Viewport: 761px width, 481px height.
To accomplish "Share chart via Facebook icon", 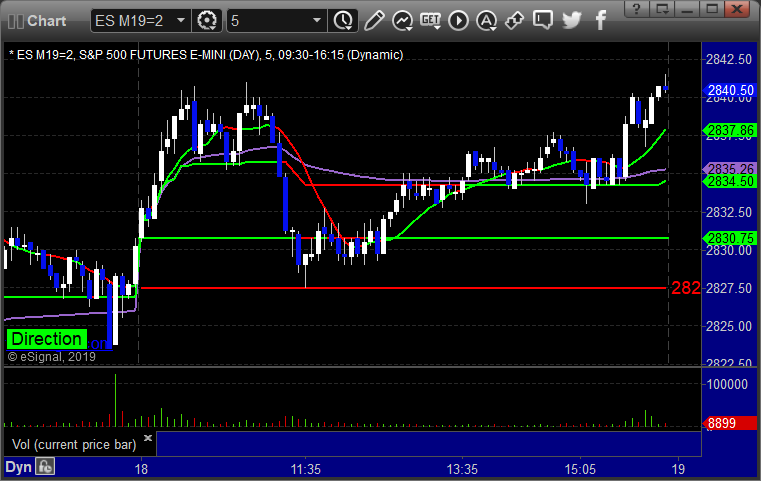I will point(600,21).
